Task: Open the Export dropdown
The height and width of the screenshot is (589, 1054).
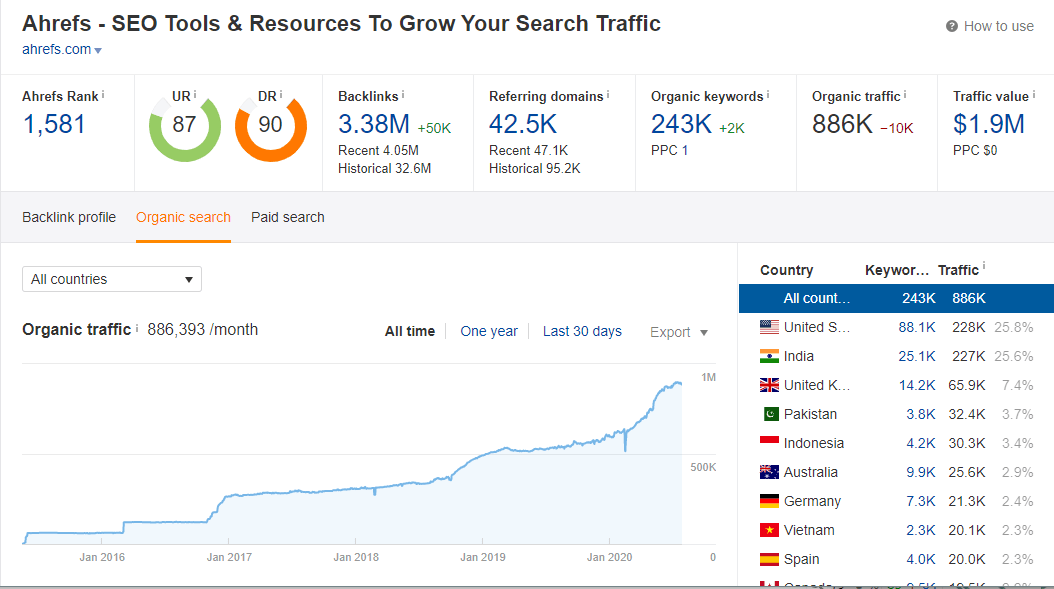Action: tap(679, 331)
